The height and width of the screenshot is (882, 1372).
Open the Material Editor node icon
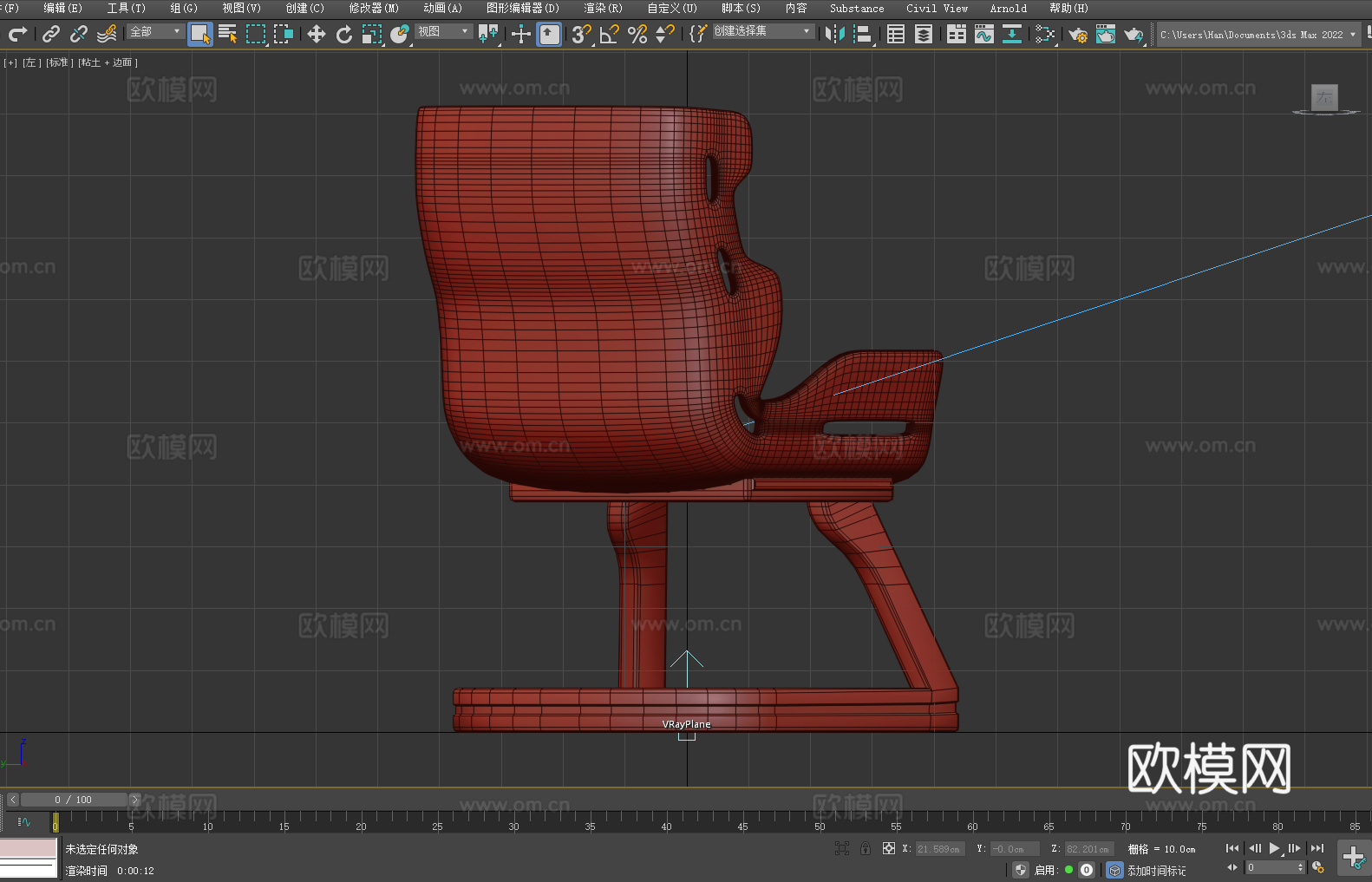click(x=1045, y=34)
